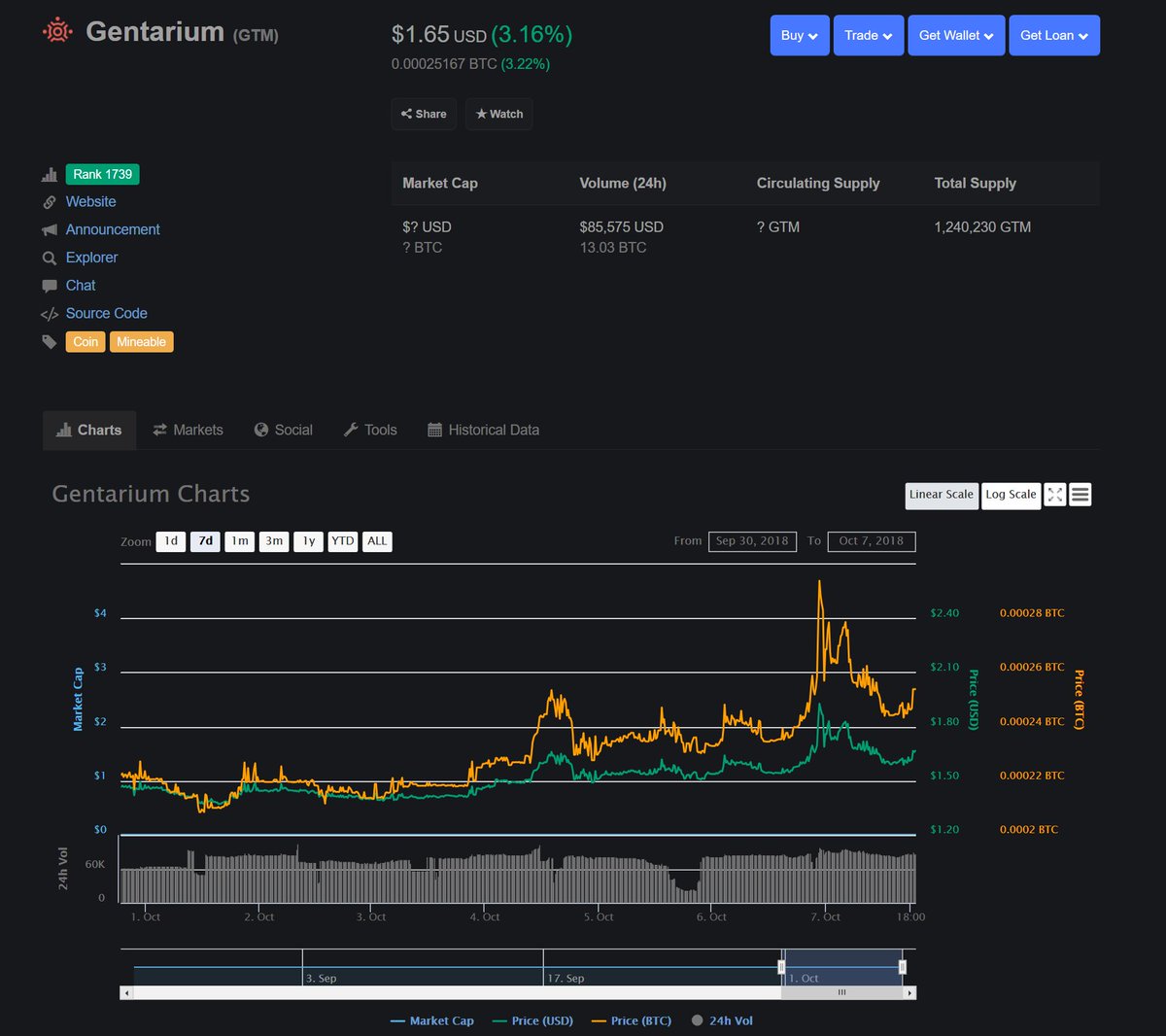The height and width of the screenshot is (1036, 1166).
Task: Click the right navigator range handle
Action: click(903, 967)
